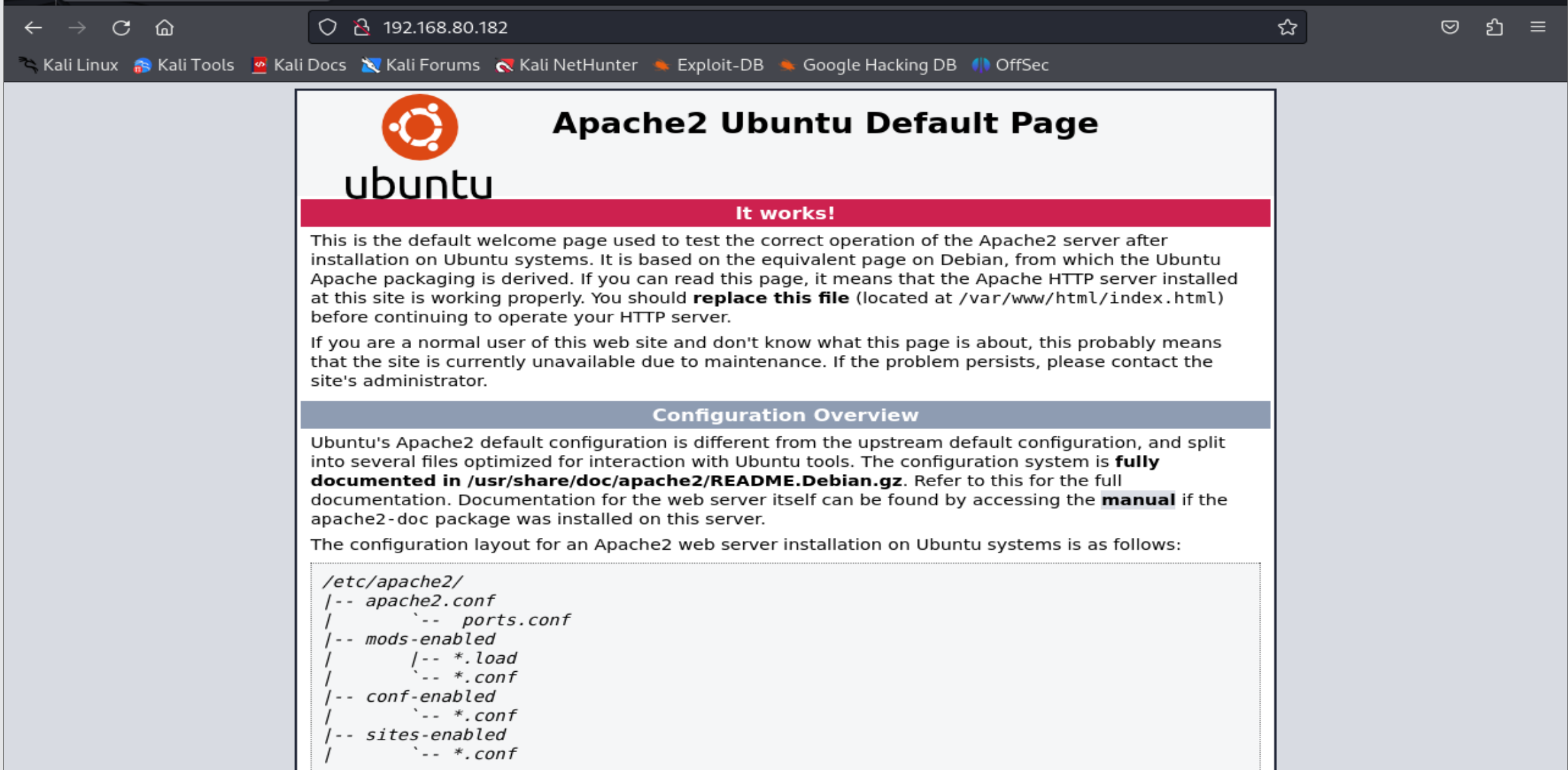Go to the browser home page
The width and height of the screenshot is (1568, 770).
[164, 28]
